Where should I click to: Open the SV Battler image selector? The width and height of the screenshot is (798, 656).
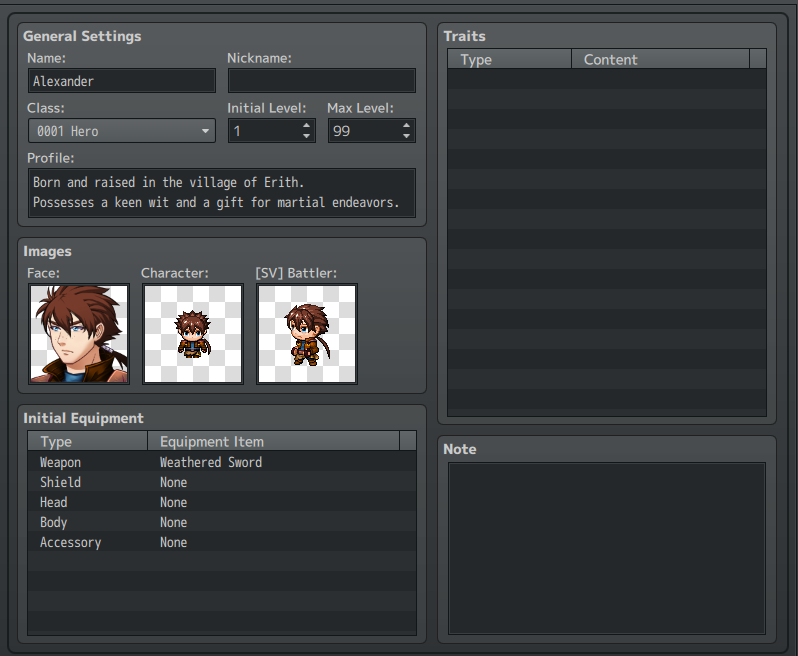307,334
